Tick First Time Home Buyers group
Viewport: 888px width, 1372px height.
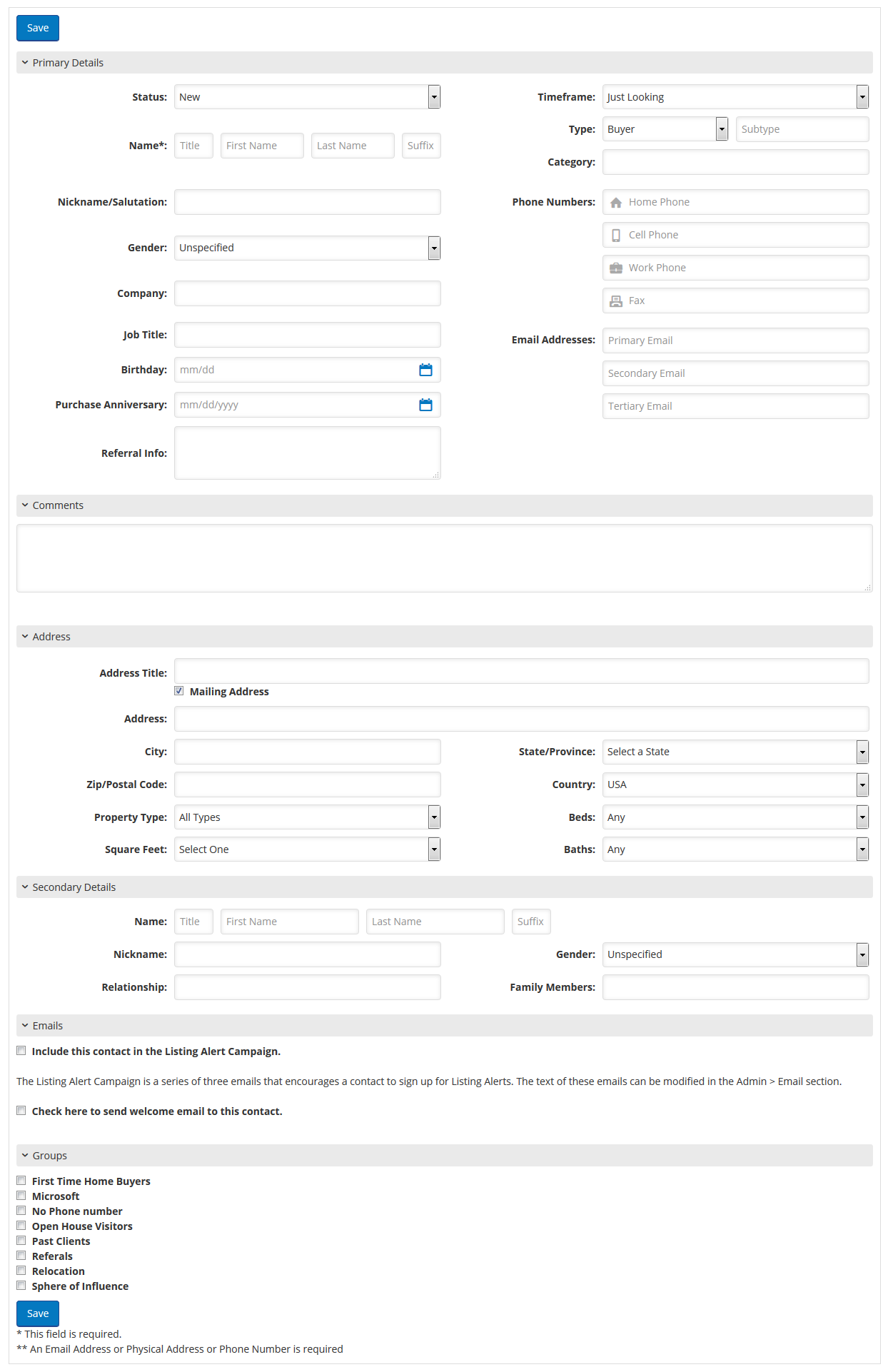pyautogui.click(x=21, y=1181)
